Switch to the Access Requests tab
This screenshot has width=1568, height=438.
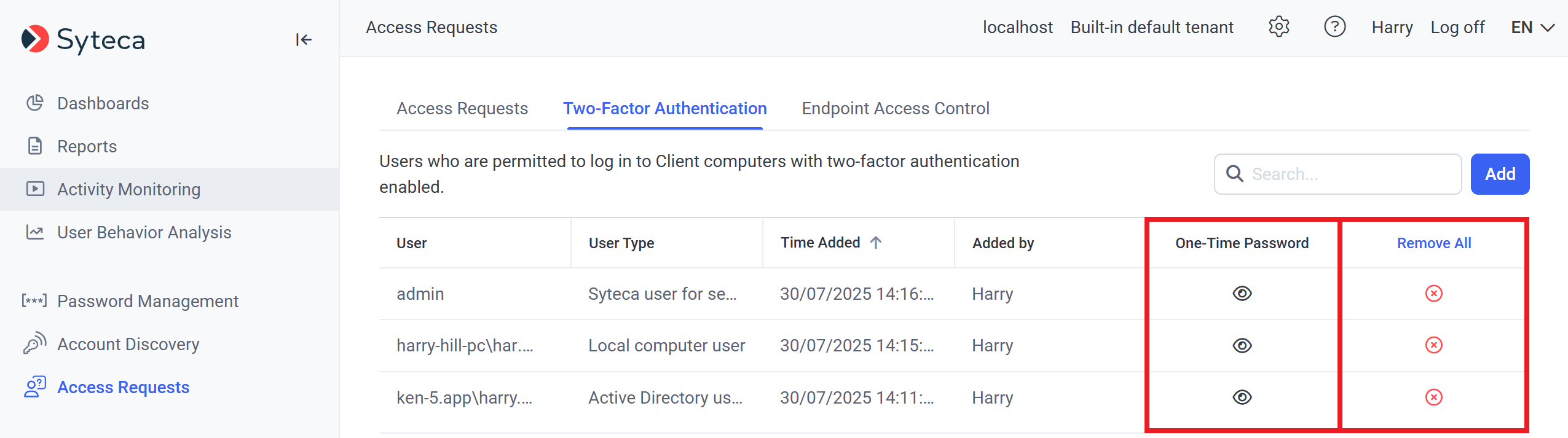point(462,109)
